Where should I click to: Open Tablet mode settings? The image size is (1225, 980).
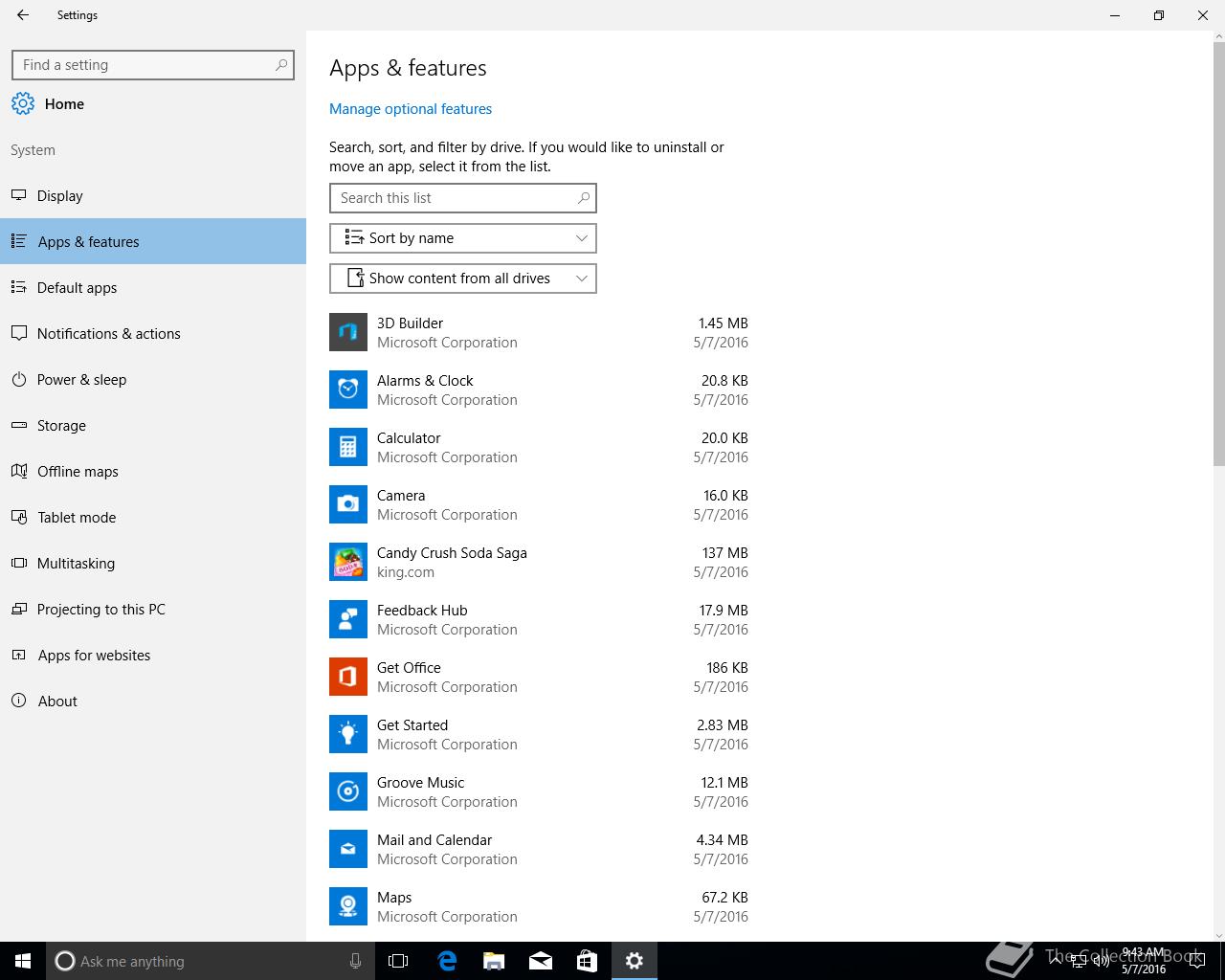[153, 518]
